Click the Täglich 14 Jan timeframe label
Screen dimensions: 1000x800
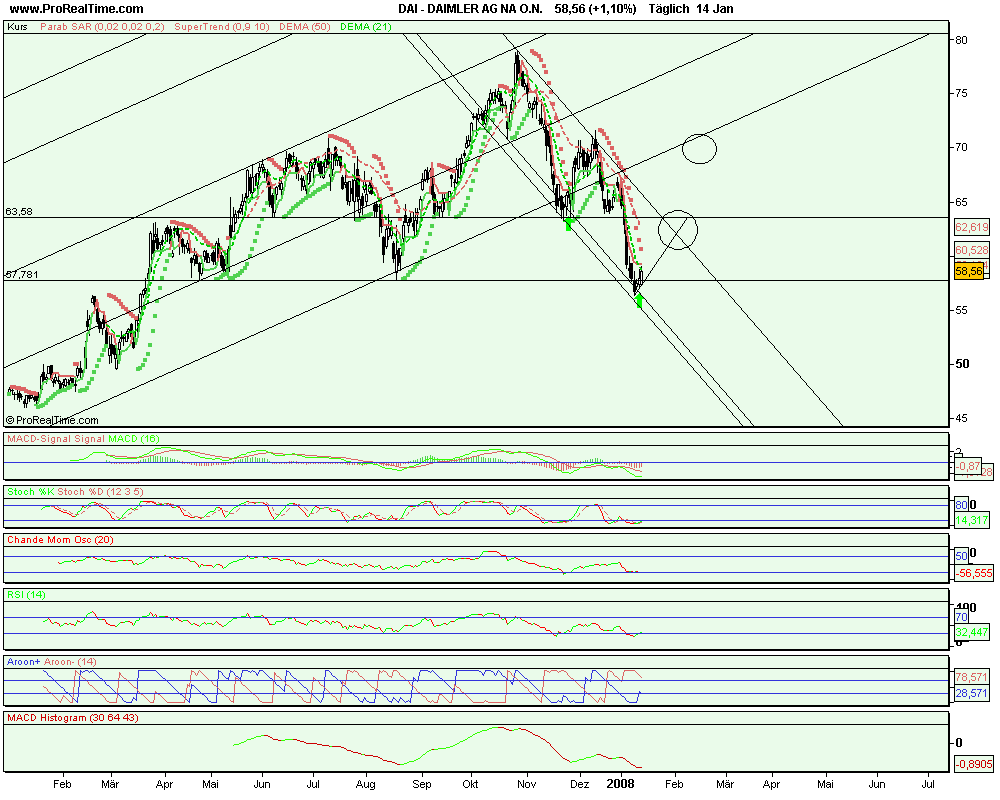[691, 9]
